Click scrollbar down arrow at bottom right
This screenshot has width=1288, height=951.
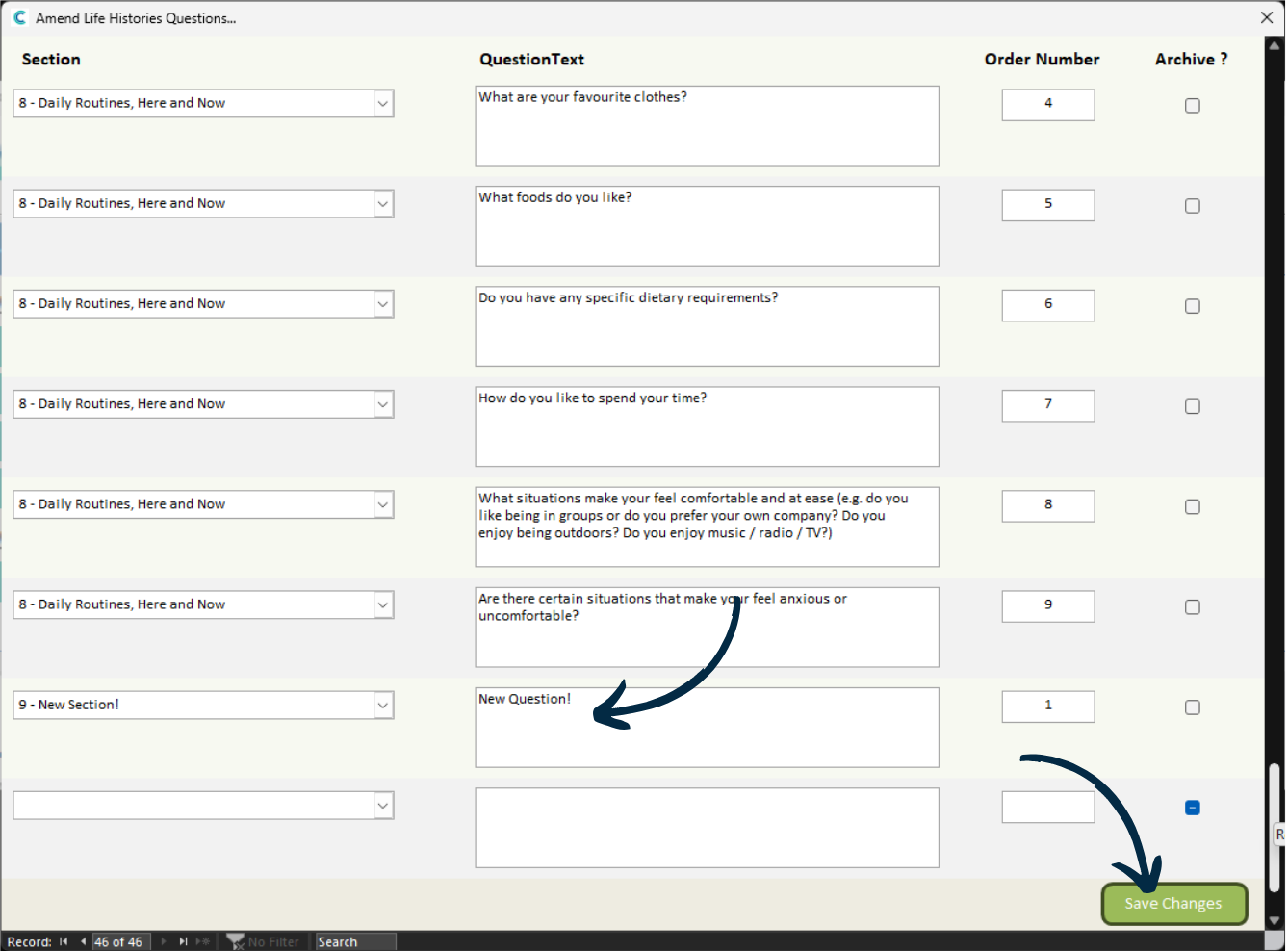1275,921
